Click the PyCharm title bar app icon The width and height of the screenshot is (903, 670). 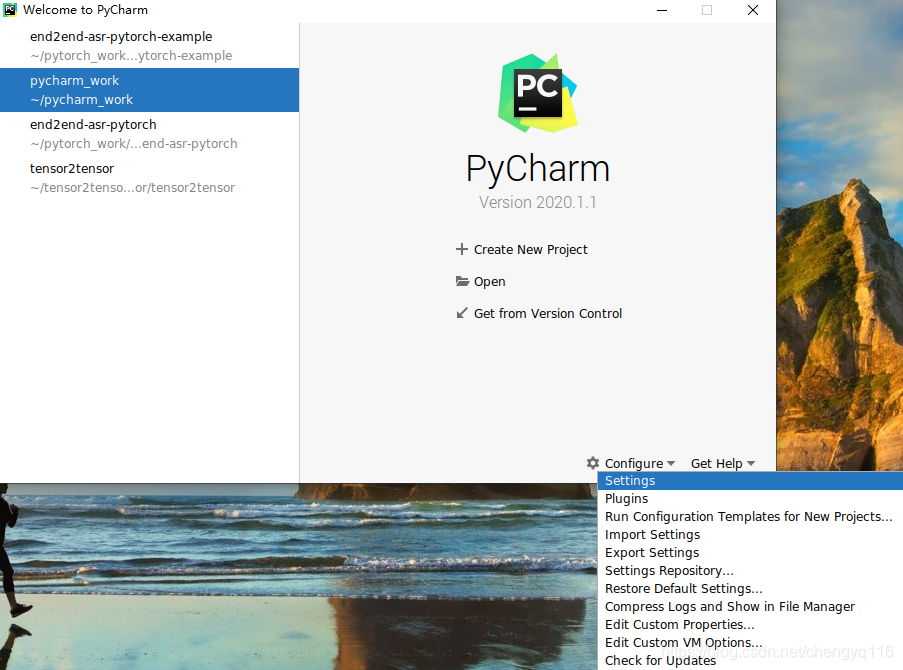(10, 10)
